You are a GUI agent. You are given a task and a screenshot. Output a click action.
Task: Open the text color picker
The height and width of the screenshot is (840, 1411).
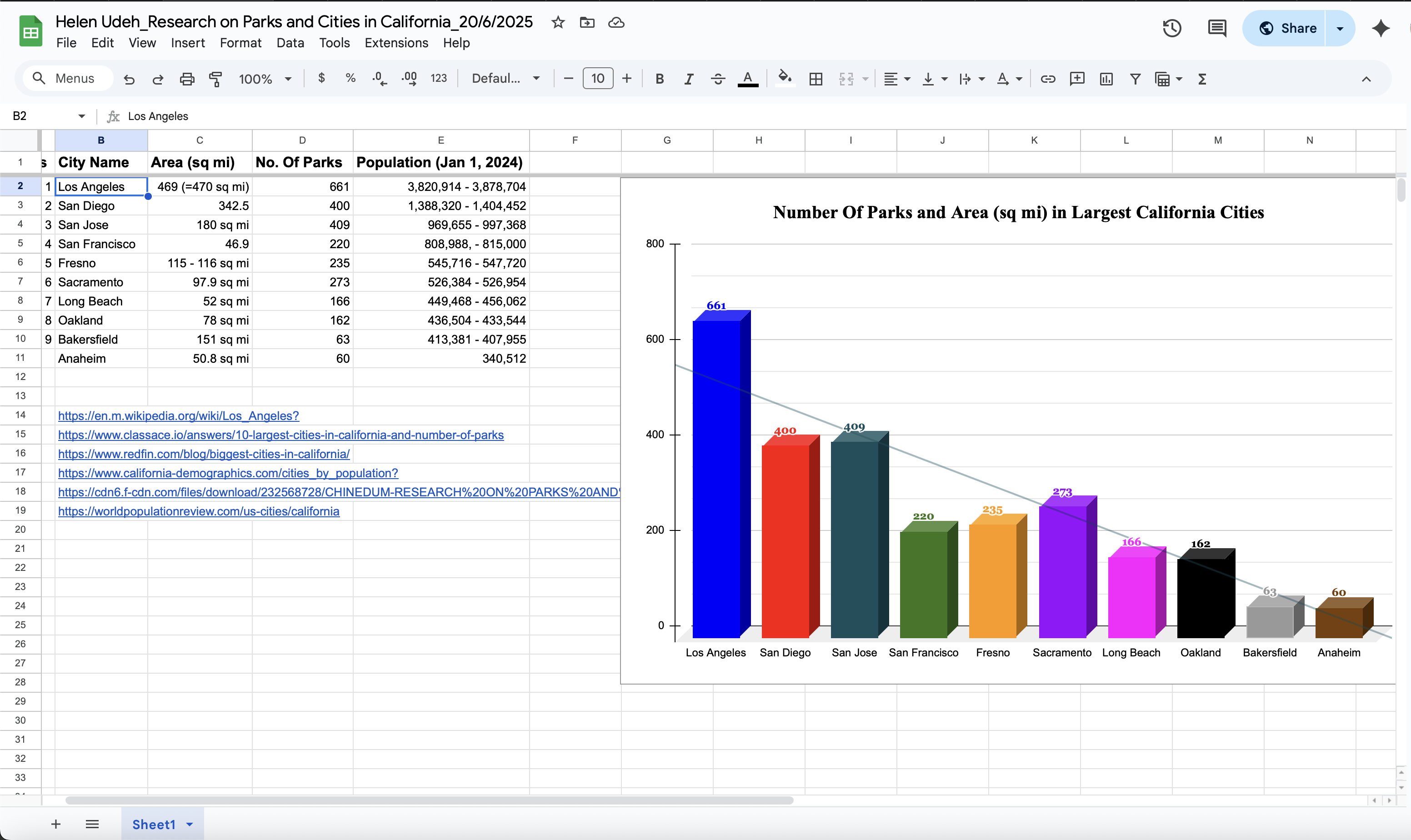click(748, 79)
